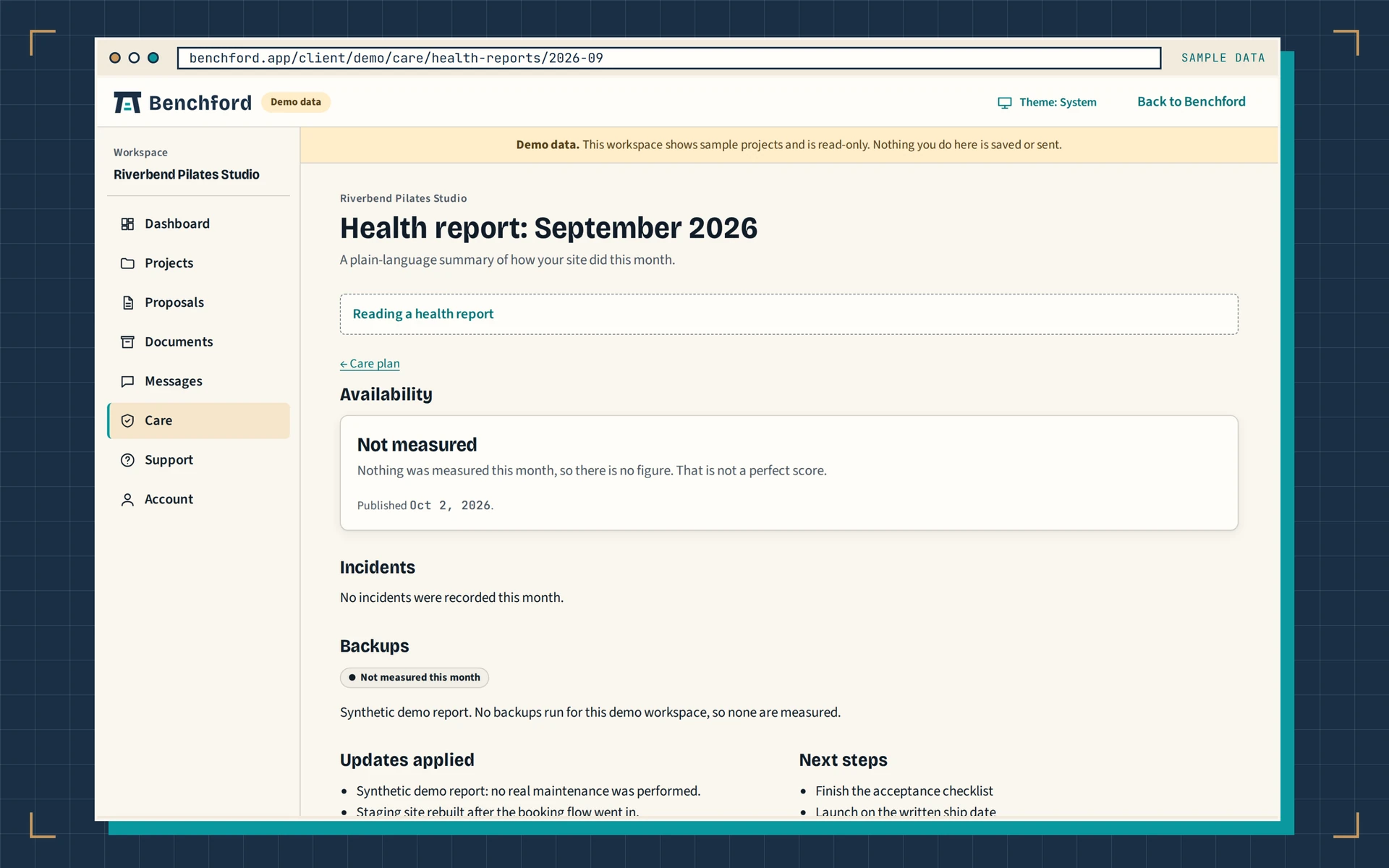Click the browser address bar

tap(669, 58)
